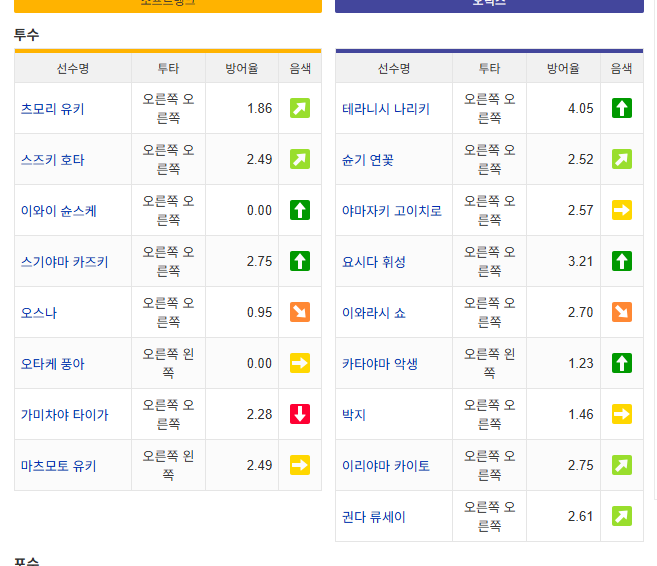
Task: Click the 투수 section heading
Action: [x=26, y=34]
